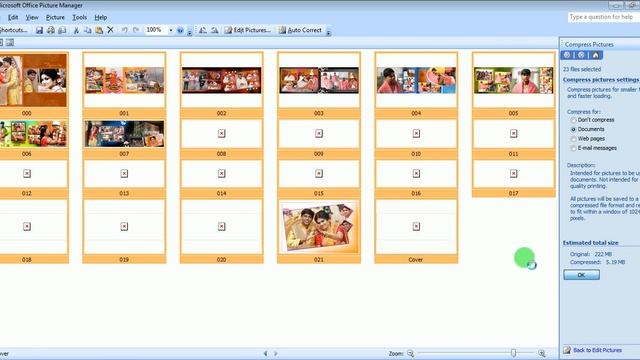Image resolution: width=640 pixels, height=360 pixels.
Task: Click the Auto Correct button
Action: (300, 30)
